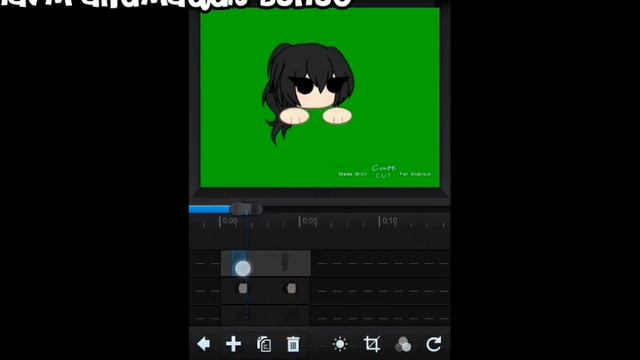This screenshot has width=640, height=360.
Task: Click the blue playback progress slider handle
Action: coord(247,209)
